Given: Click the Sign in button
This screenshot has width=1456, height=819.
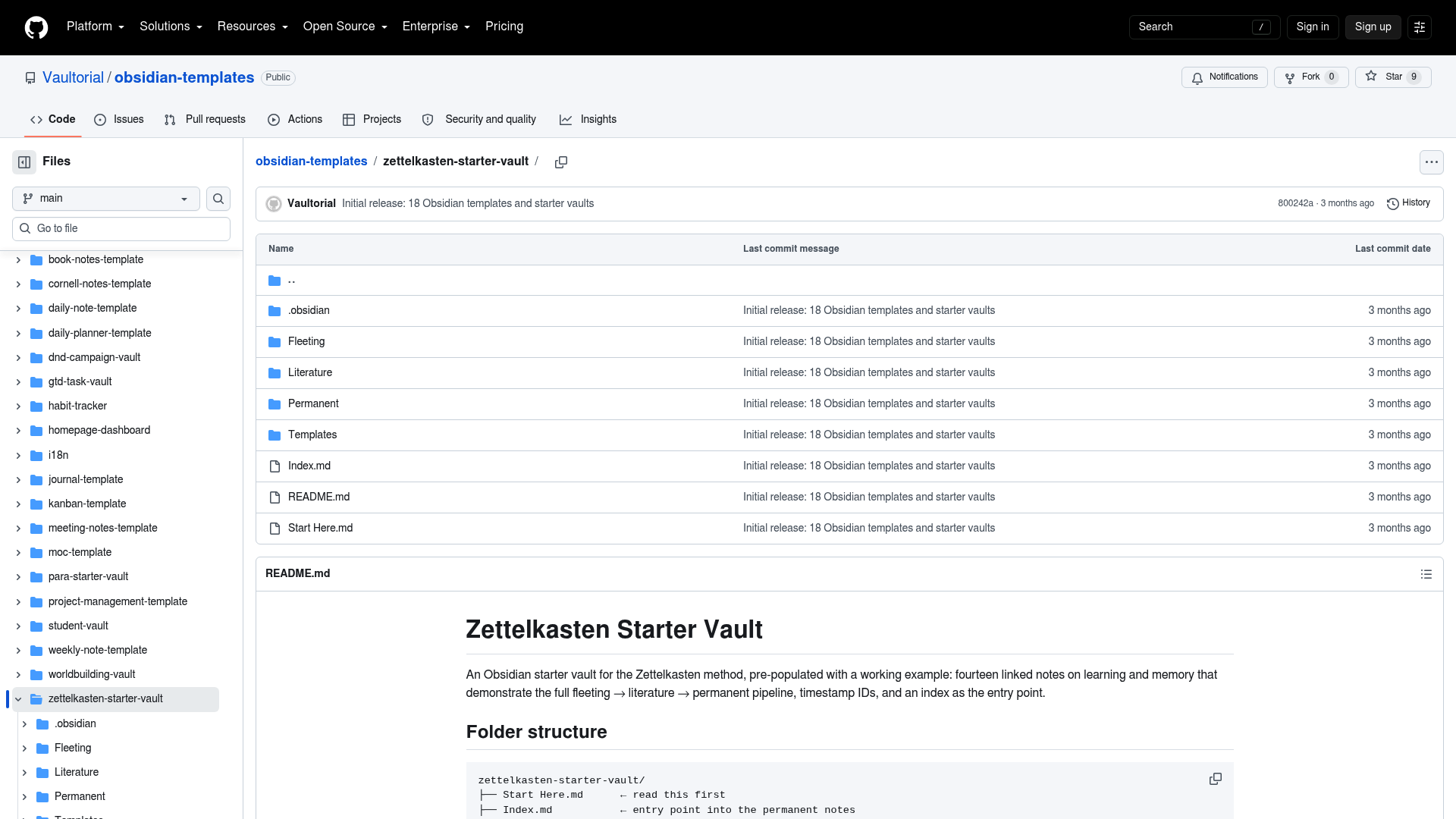Looking at the screenshot, I should pyautogui.click(x=1313, y=27).
